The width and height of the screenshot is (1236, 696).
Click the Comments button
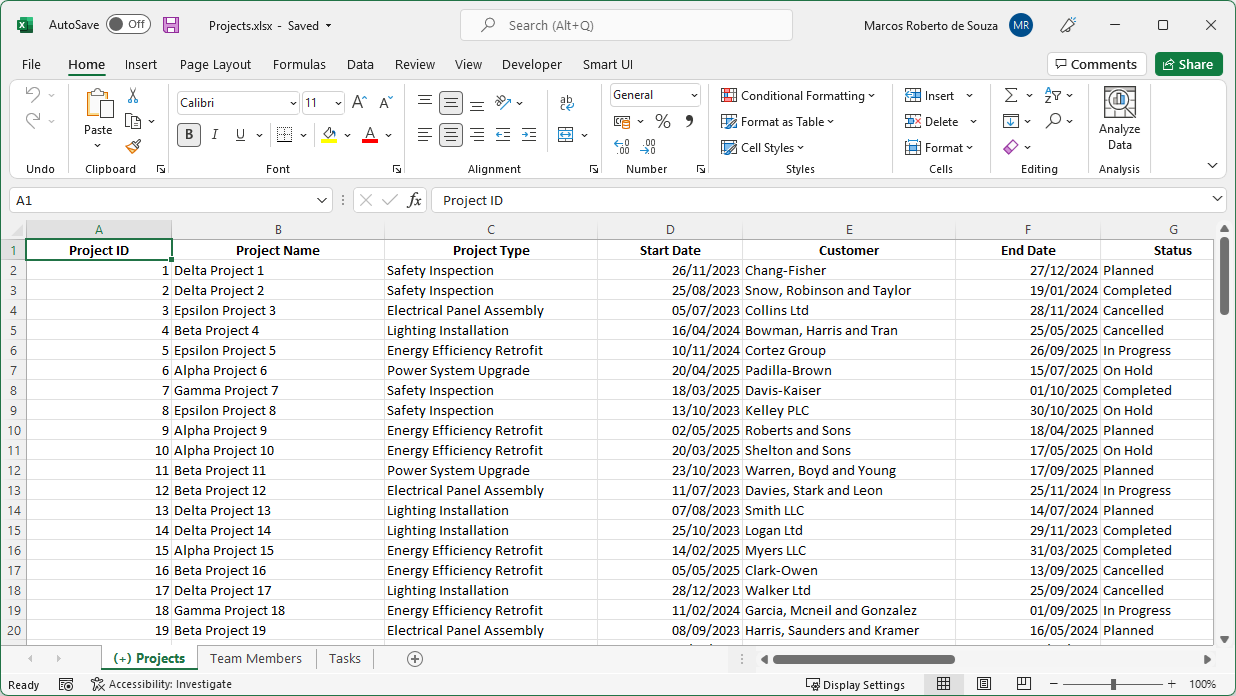click(1096, 64)
